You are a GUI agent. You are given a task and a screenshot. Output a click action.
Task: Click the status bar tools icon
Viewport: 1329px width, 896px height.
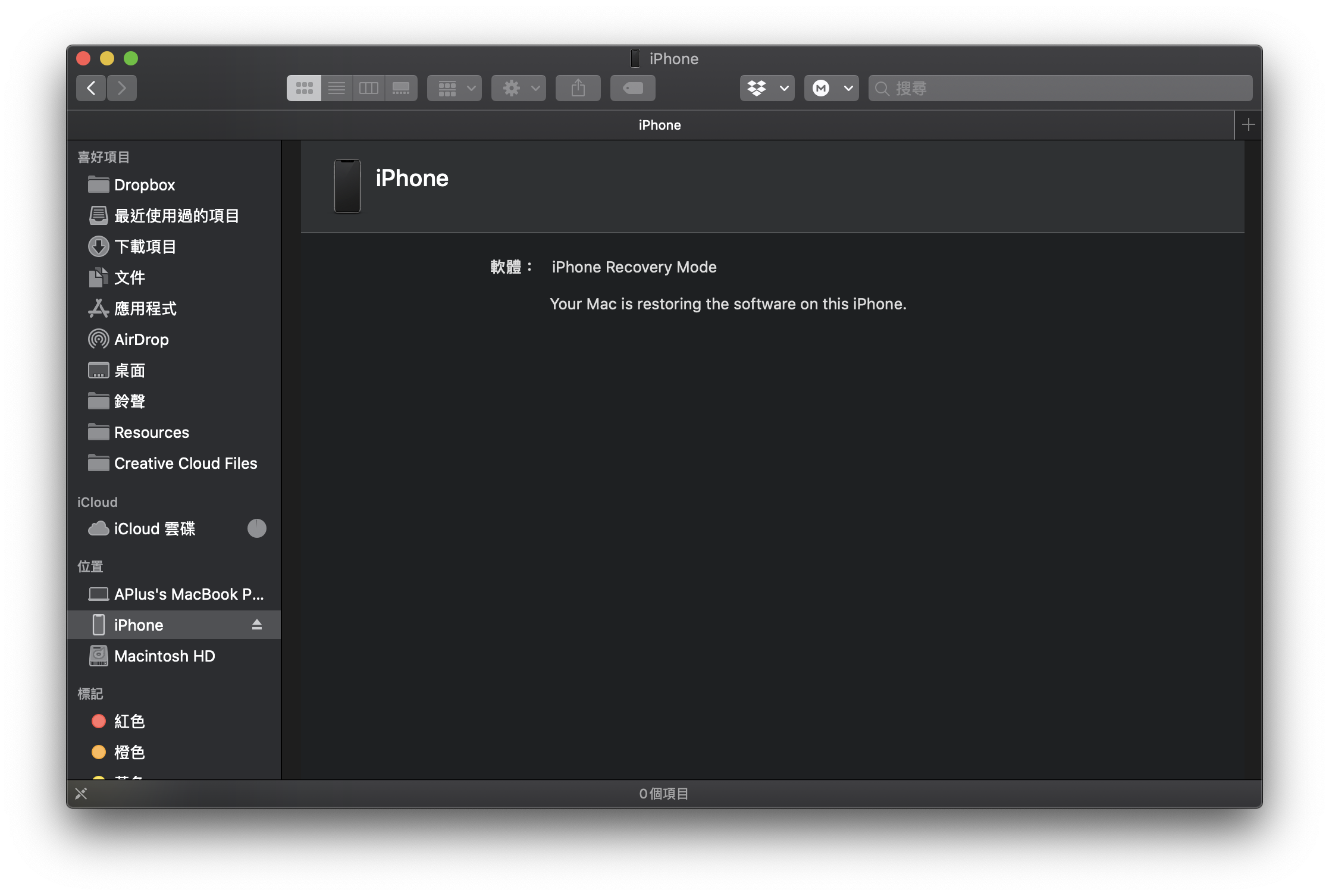[x=81, y=794]
